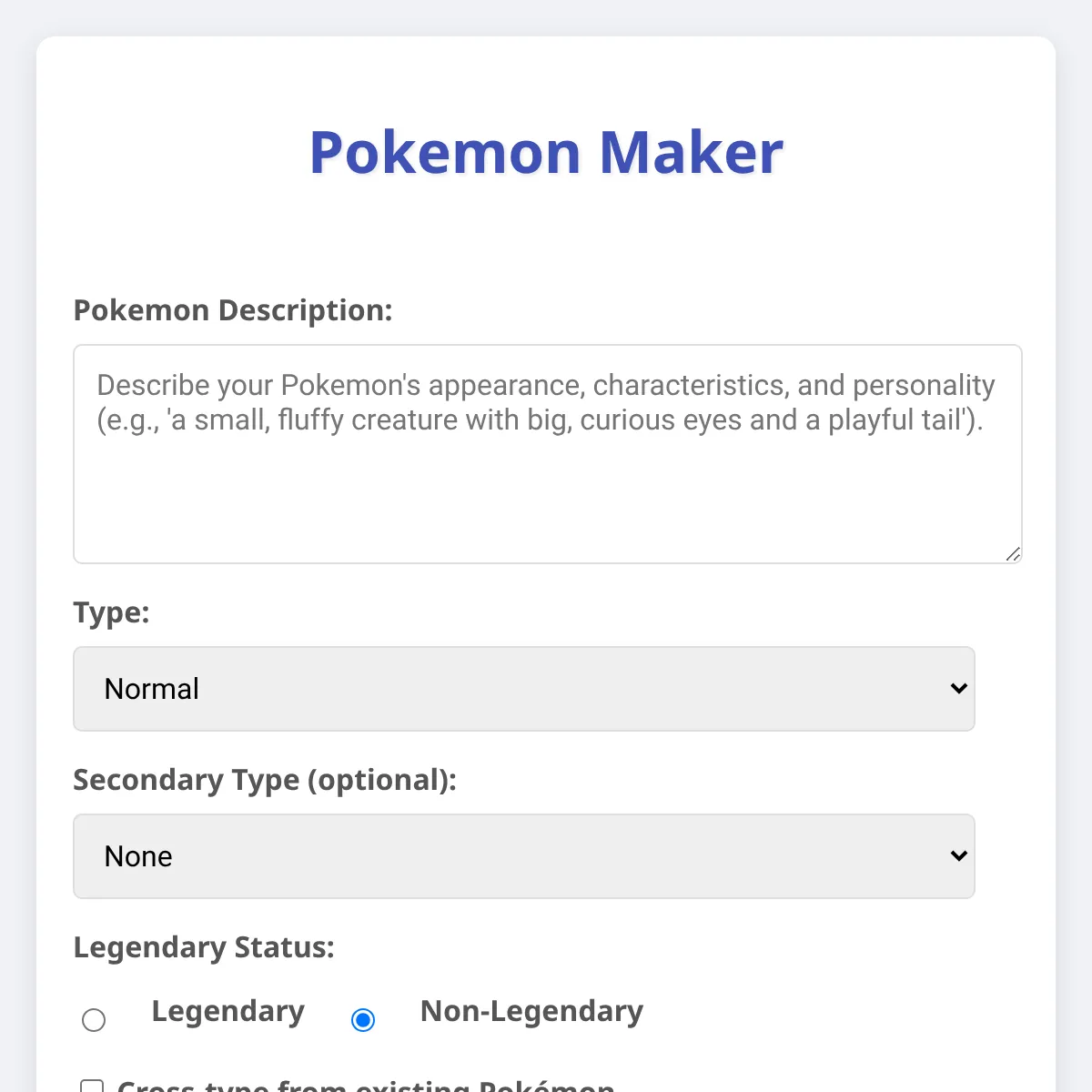Click the Secondary Type chevron arrow
This screenshot has height=1092, width=1092.
coord(958,856)
